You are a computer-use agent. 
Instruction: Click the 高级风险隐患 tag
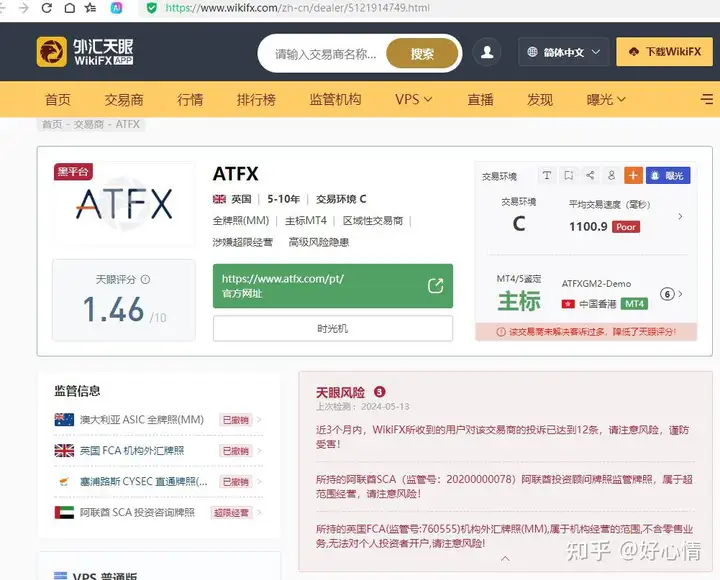[319, 242]
